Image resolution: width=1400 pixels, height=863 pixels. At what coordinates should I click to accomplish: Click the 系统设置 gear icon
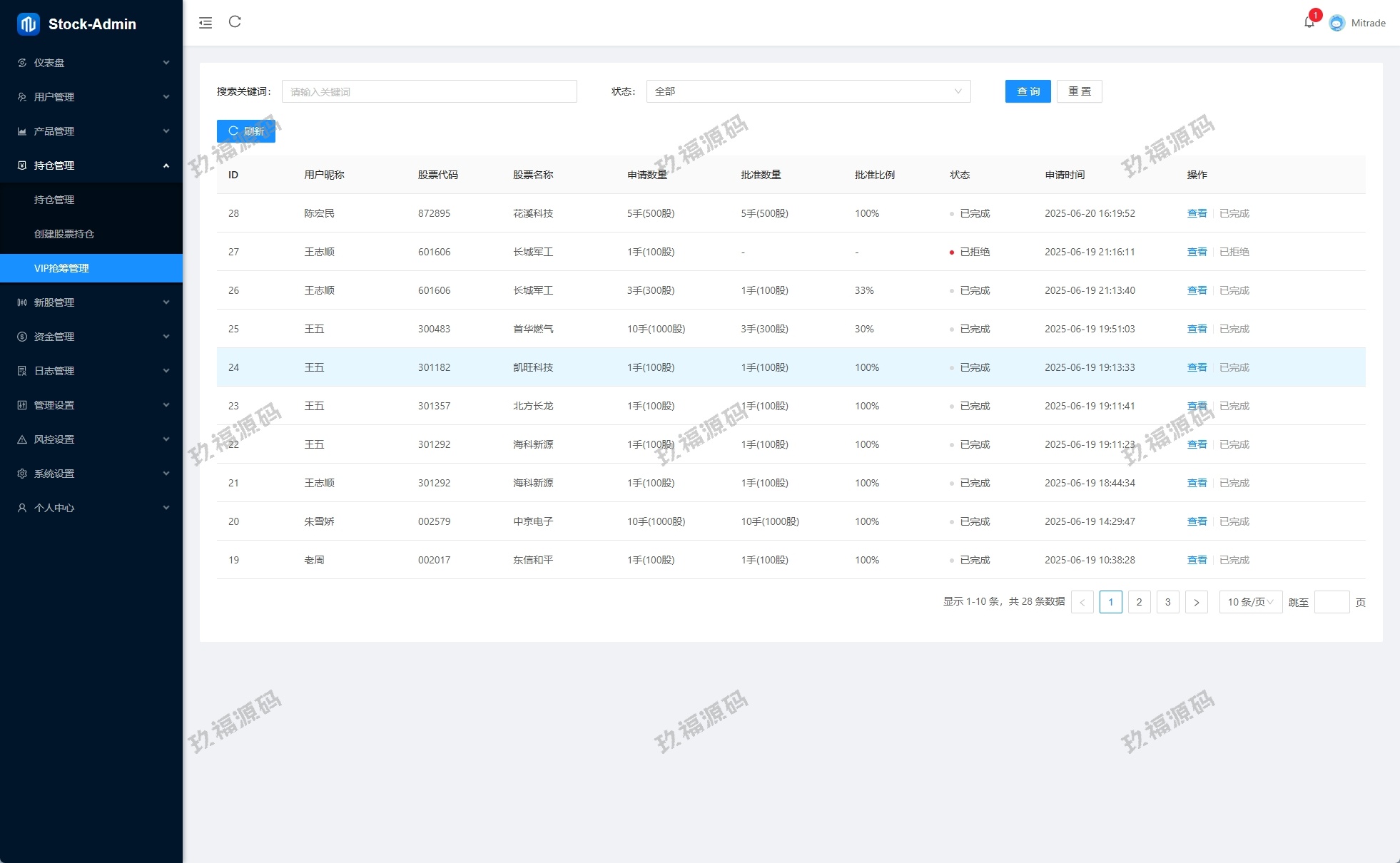pyautogui.click(x=22, y=474)
